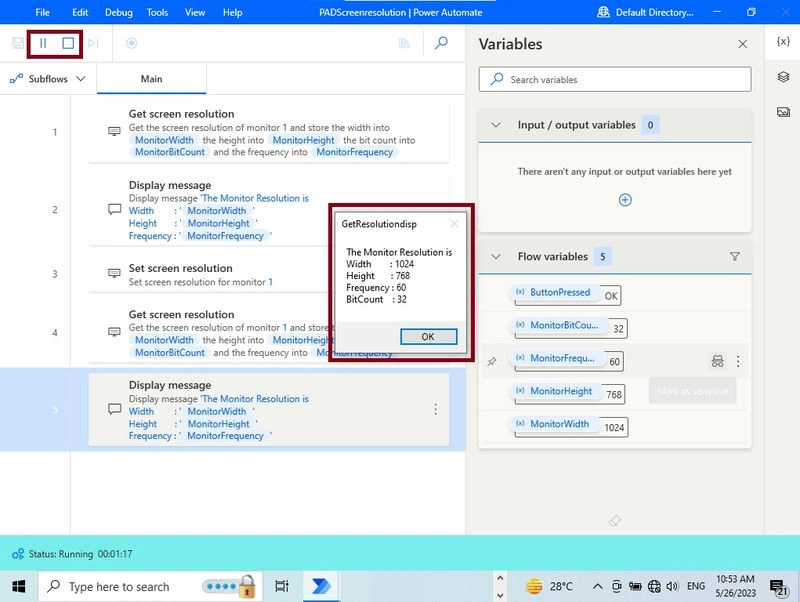Open the Help menu

point(232,12)
